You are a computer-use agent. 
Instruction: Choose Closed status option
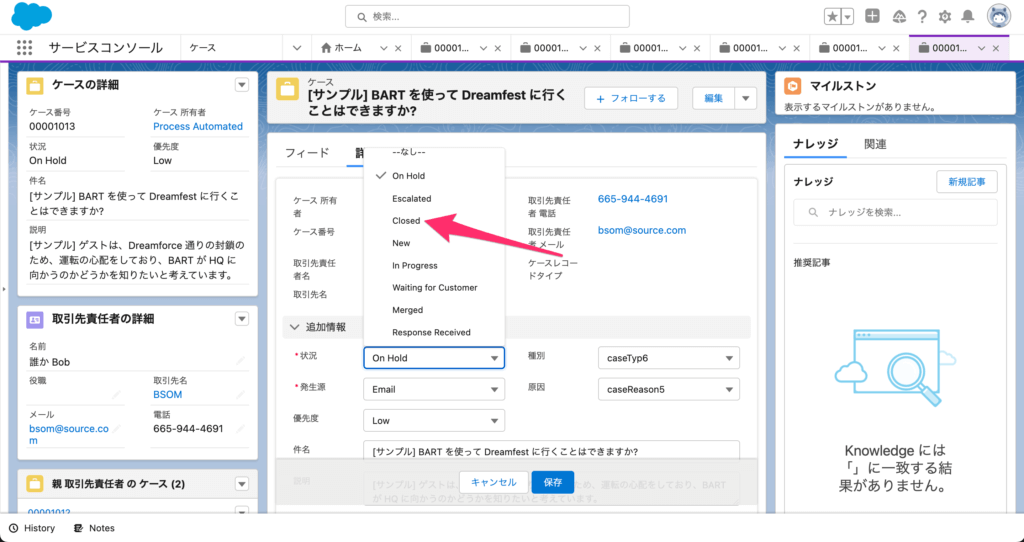pyautogui.click(x=434, y=221)
